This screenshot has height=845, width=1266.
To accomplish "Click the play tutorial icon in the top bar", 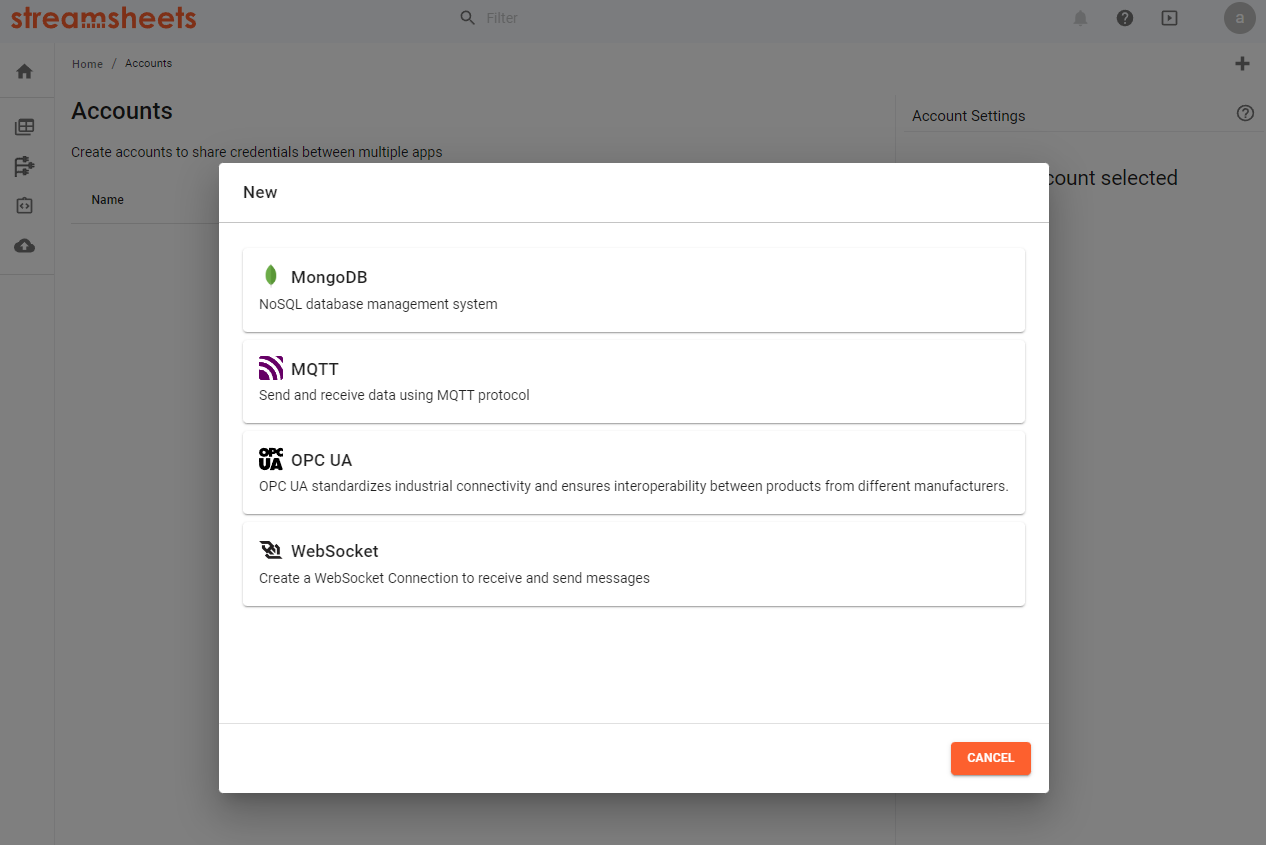I will point(1169,18).
